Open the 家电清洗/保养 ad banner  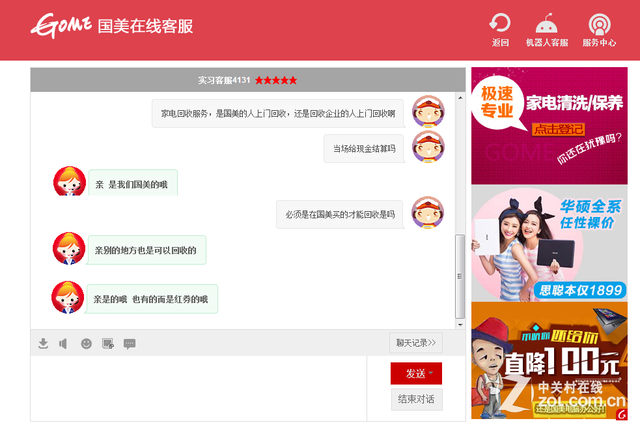tap(549, 126)
